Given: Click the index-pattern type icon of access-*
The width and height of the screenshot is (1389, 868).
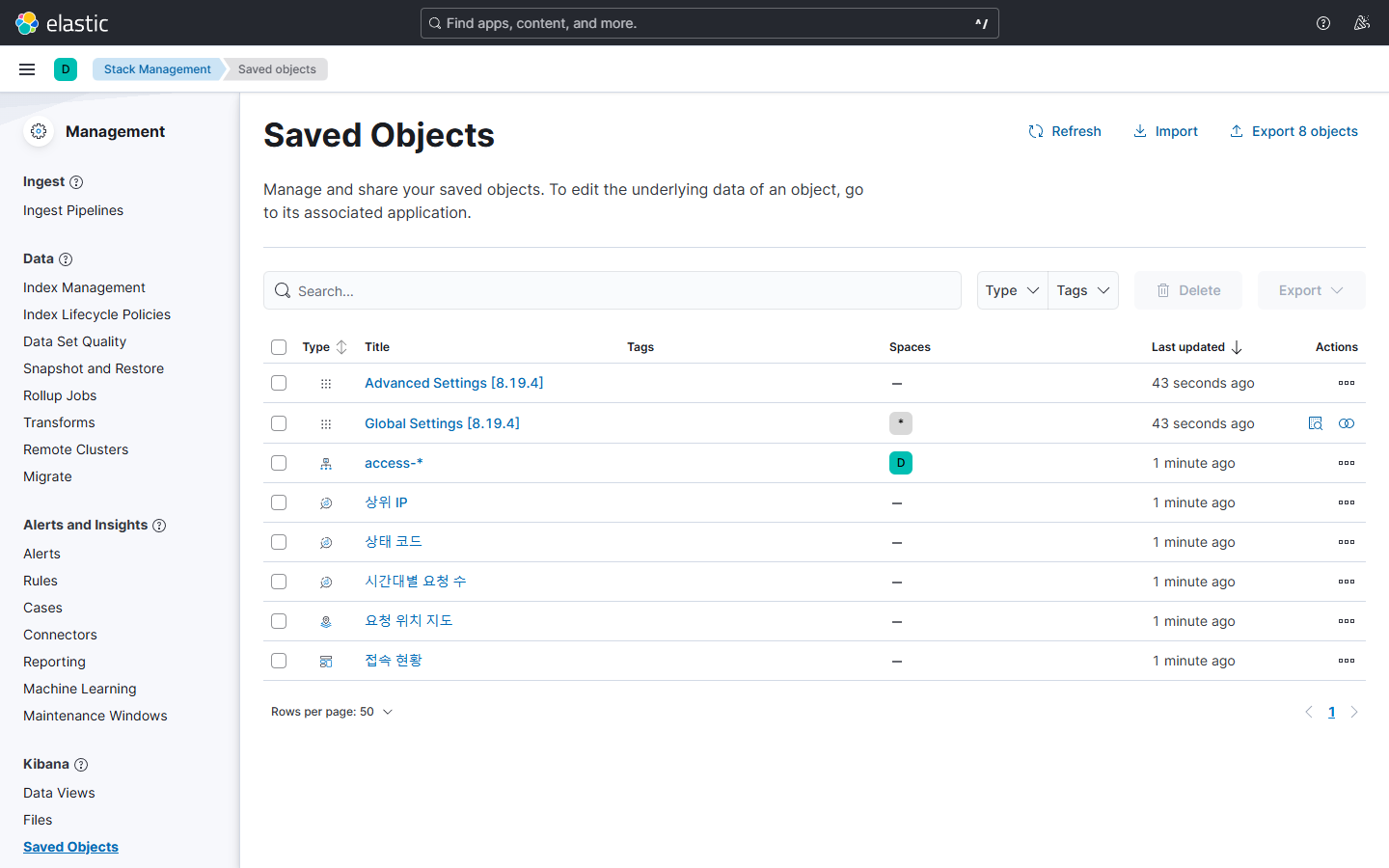Looking at the screenshot, I should click(x=326, y=464).
